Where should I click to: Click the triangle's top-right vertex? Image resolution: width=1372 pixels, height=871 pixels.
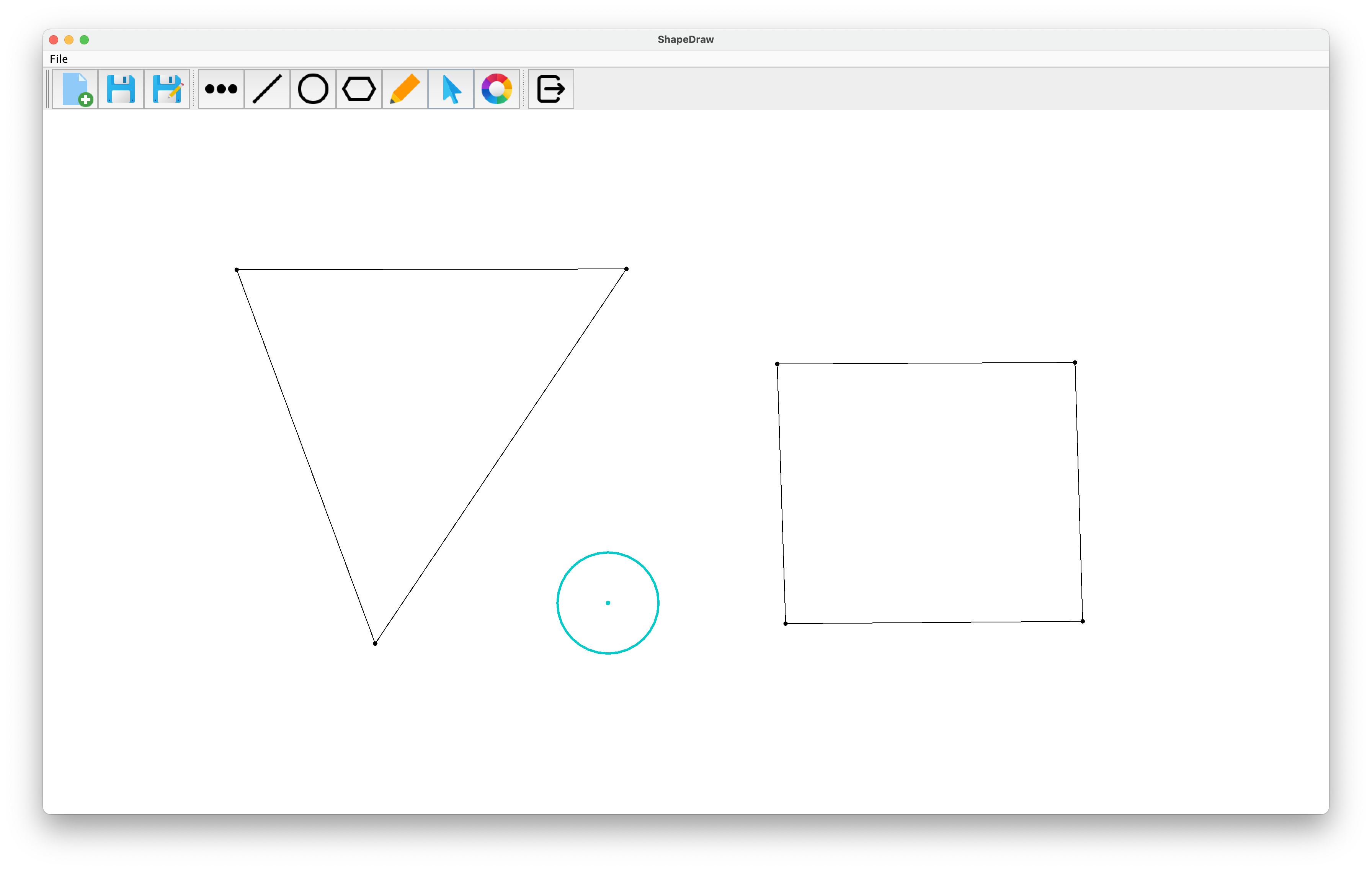[x=626, y=269]
